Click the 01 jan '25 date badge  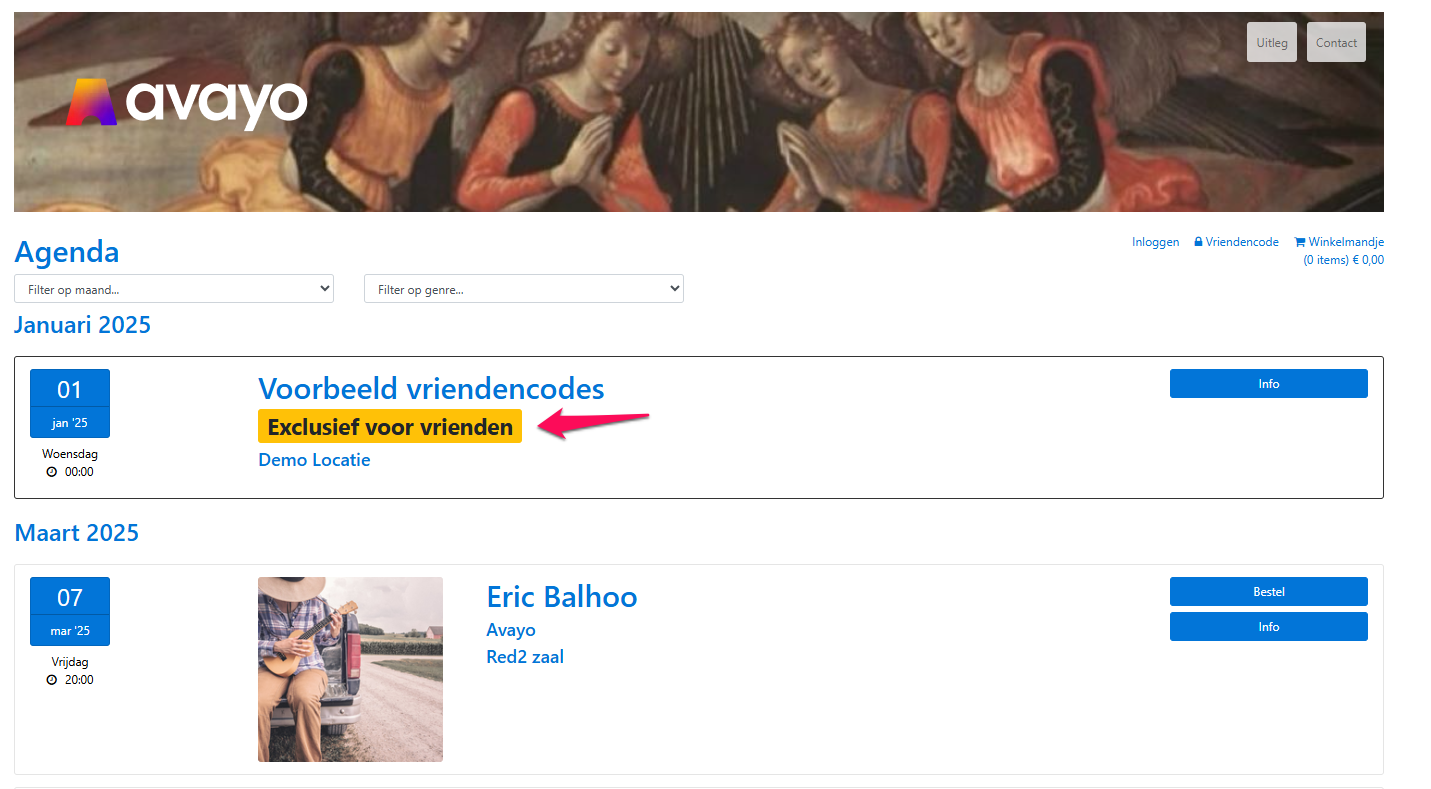coord(70,403)
